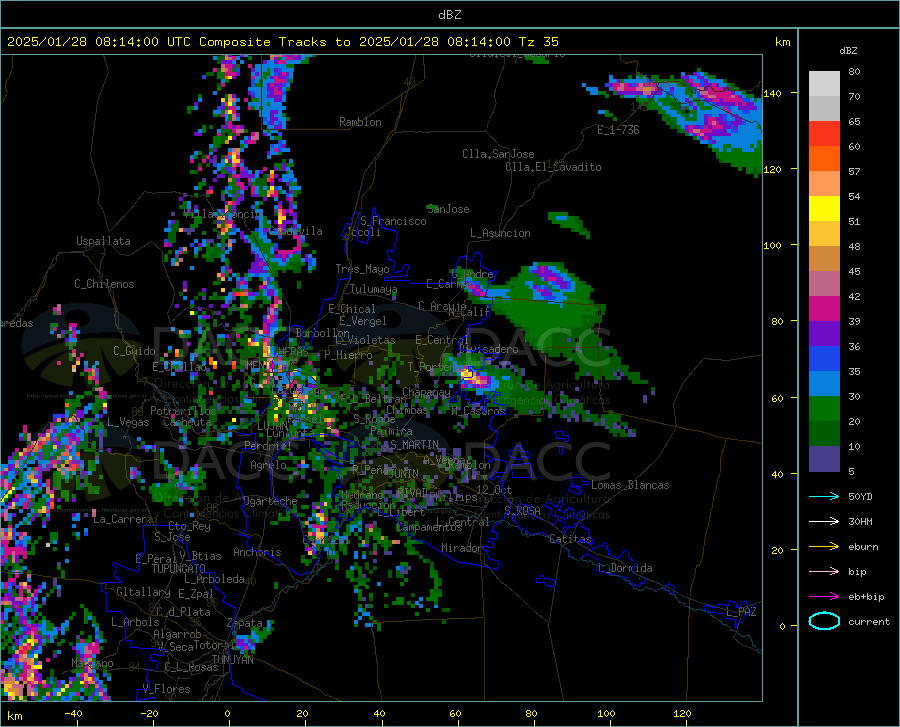Click the cyan 'current' ellipse legend icon

[824, 621]
